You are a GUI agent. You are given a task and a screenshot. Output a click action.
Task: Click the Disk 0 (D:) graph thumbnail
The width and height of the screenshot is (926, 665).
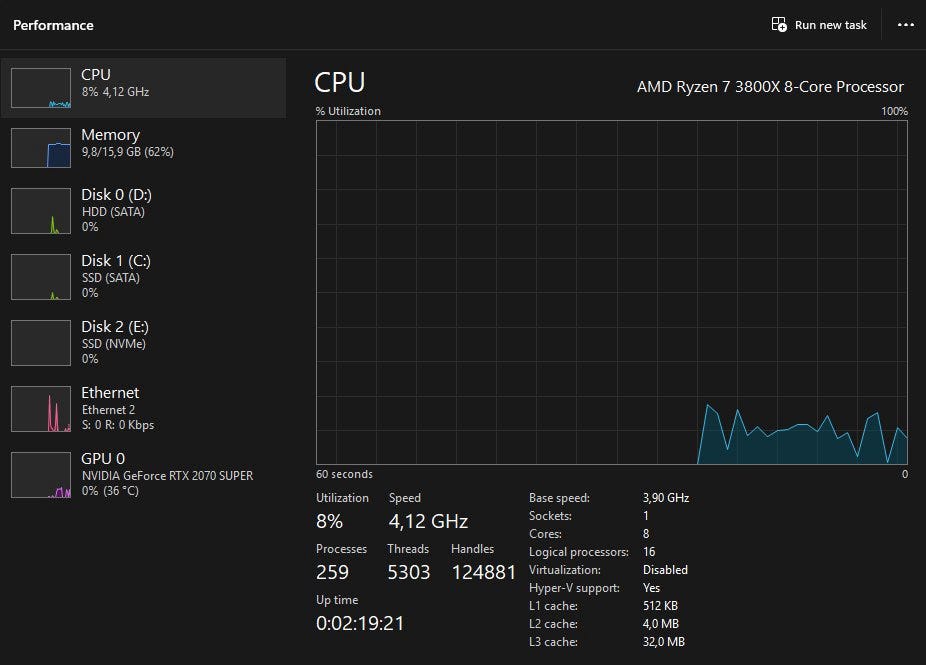41,211
